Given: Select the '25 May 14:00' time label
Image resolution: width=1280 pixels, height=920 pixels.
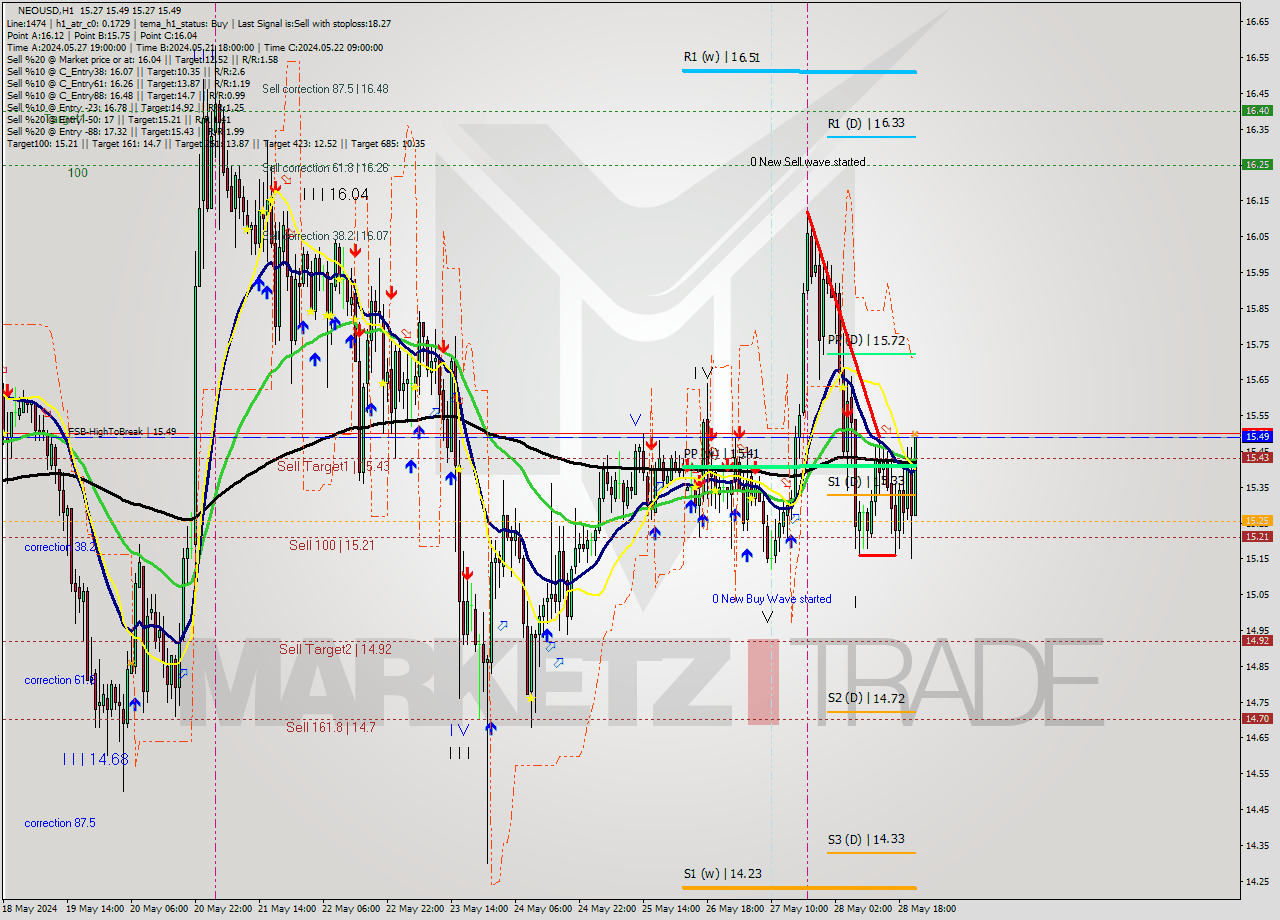Looking at the screenshot, I should click(x=669, y=909).
